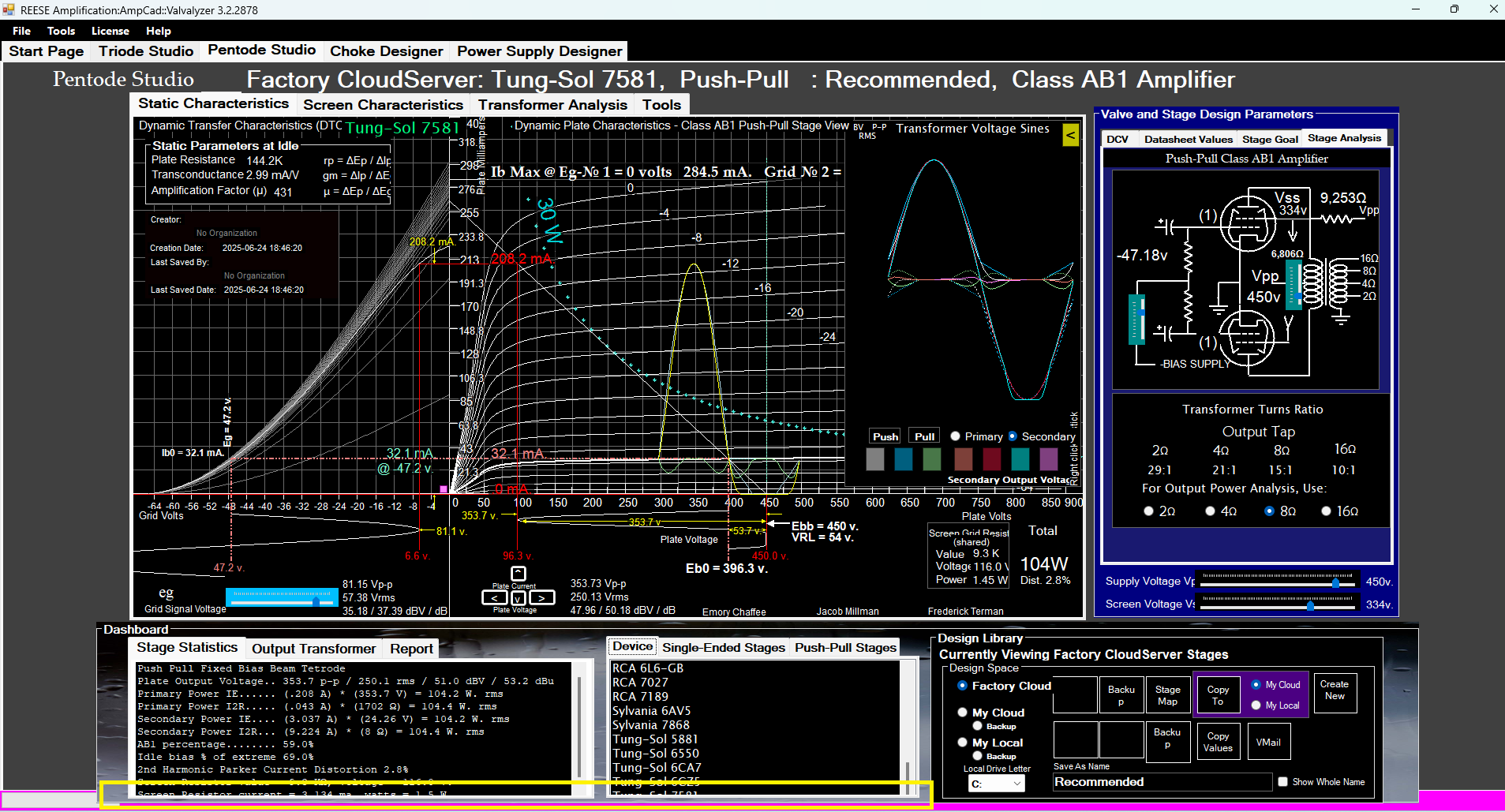Click the brown waveform color swatch
Viewport: 1505px width, 812px height.
click(x=963, y=458)
